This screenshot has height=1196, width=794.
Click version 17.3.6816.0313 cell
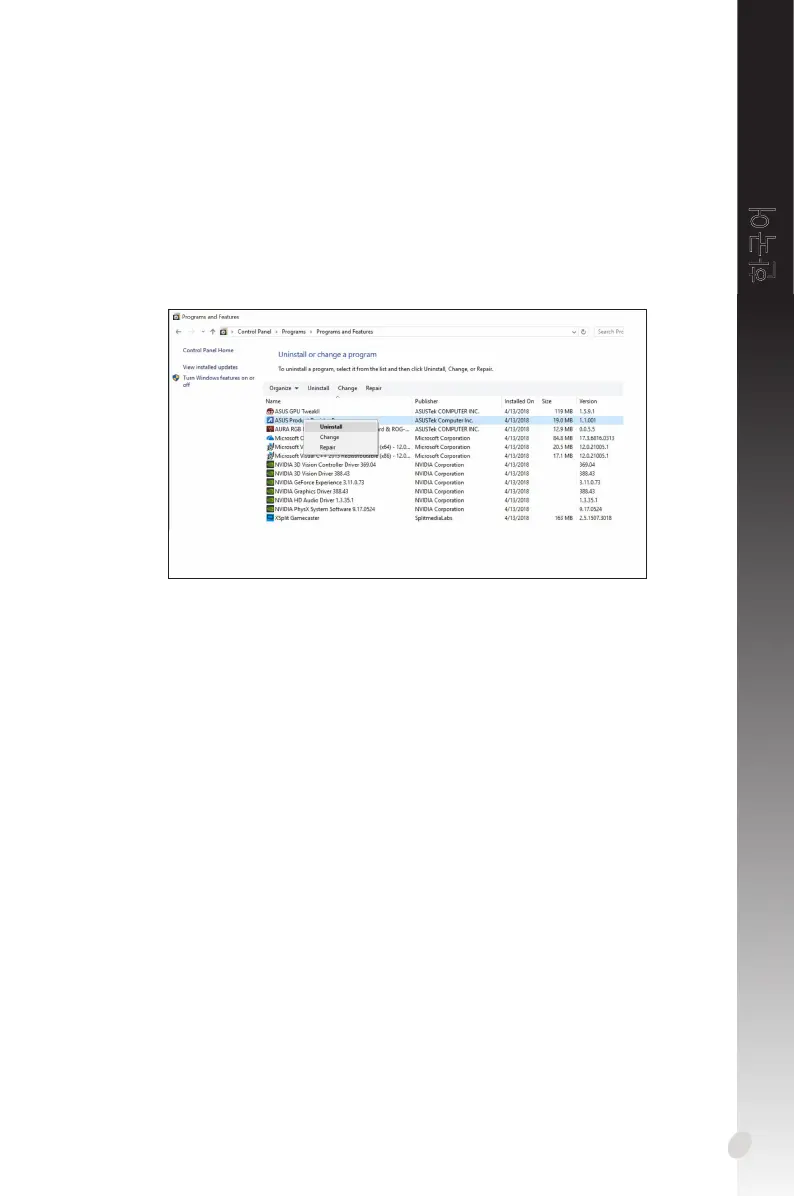click(596, 438)
